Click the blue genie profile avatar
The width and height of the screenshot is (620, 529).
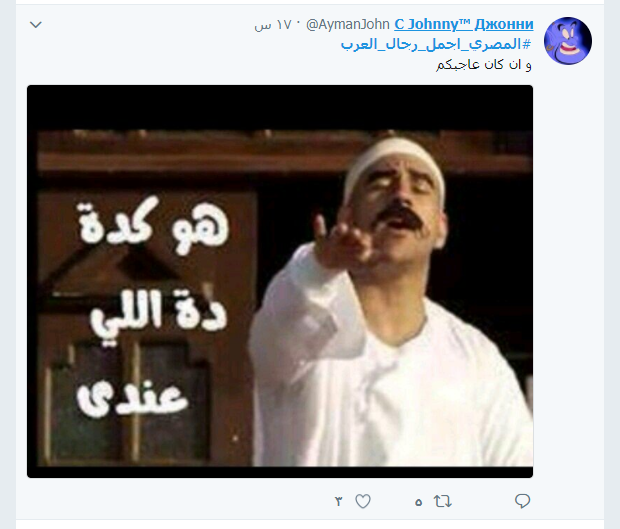[x=568, y=41]
